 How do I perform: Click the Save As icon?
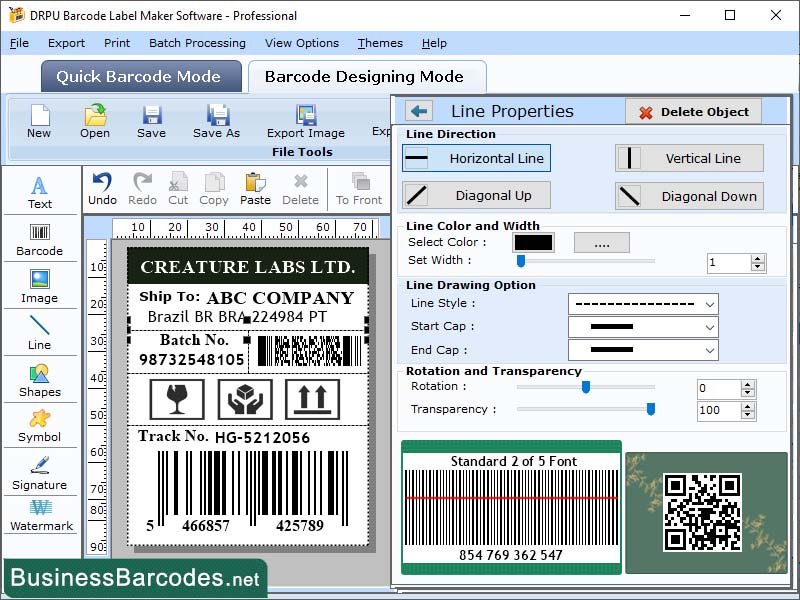coord(215,120)
